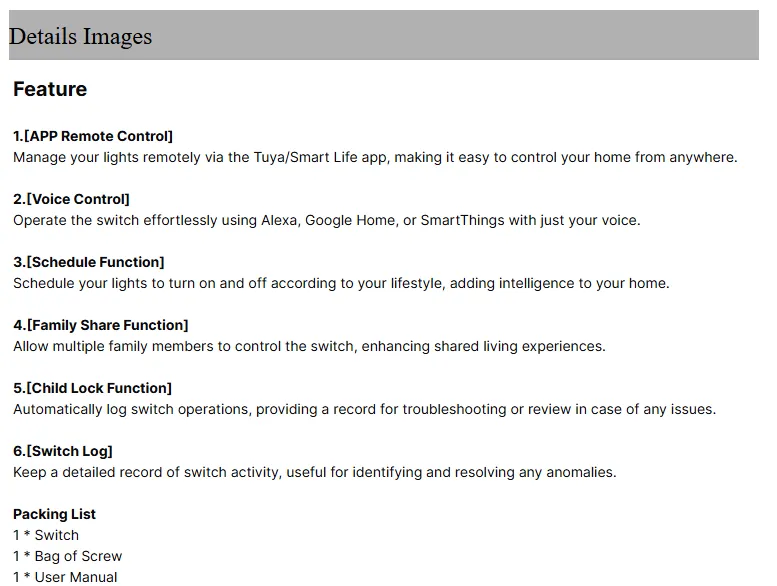Click the 1 * Switch list item

click(x=46, y=535)
